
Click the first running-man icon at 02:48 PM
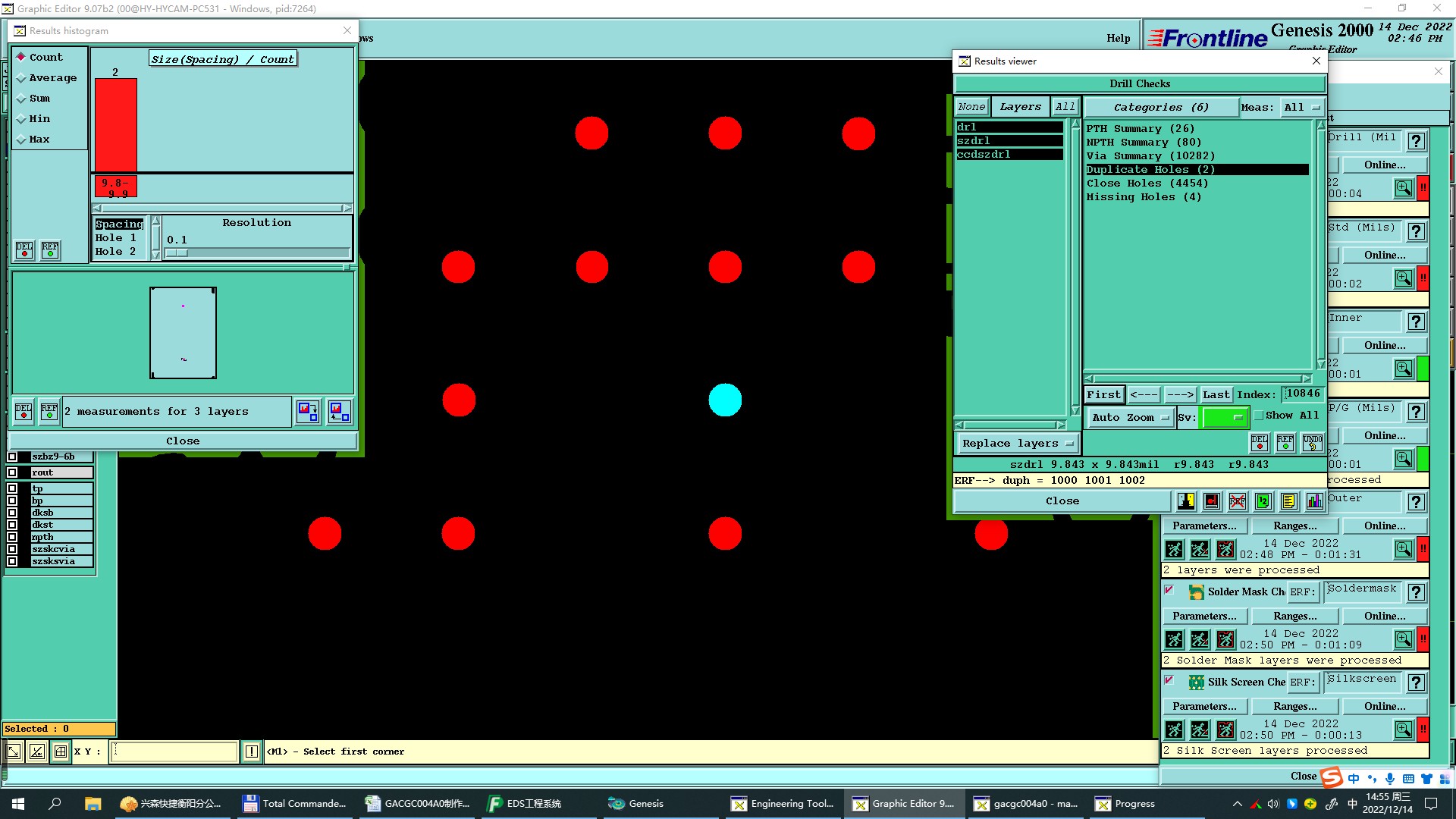tap(1174, 549)
